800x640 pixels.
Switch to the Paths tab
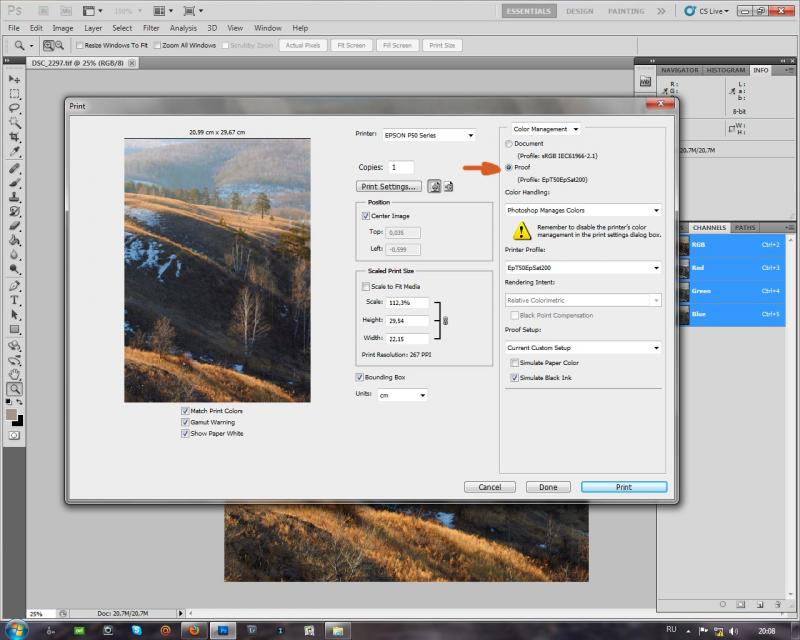[x=745, y=228]
